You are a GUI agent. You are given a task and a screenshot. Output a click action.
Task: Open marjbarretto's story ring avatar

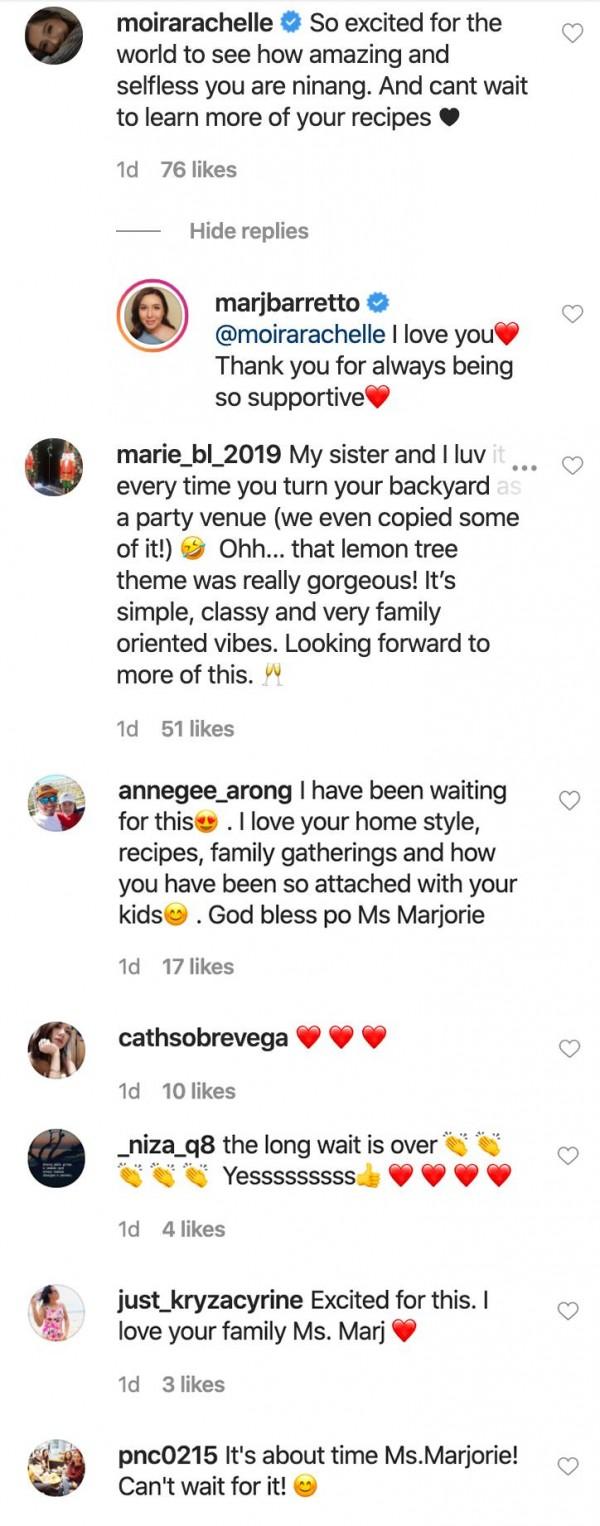click(153, 314)
